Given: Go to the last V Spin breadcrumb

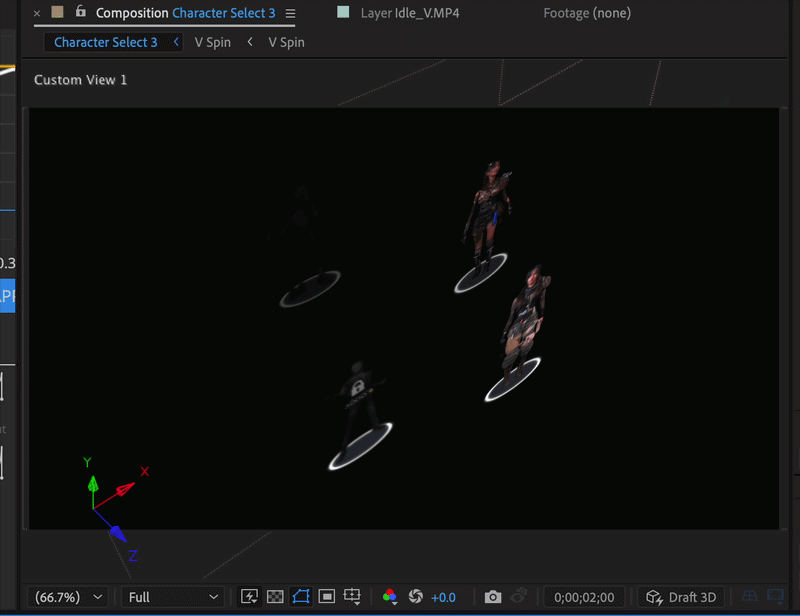Looking at the screenshot, I should click(287, 42).
